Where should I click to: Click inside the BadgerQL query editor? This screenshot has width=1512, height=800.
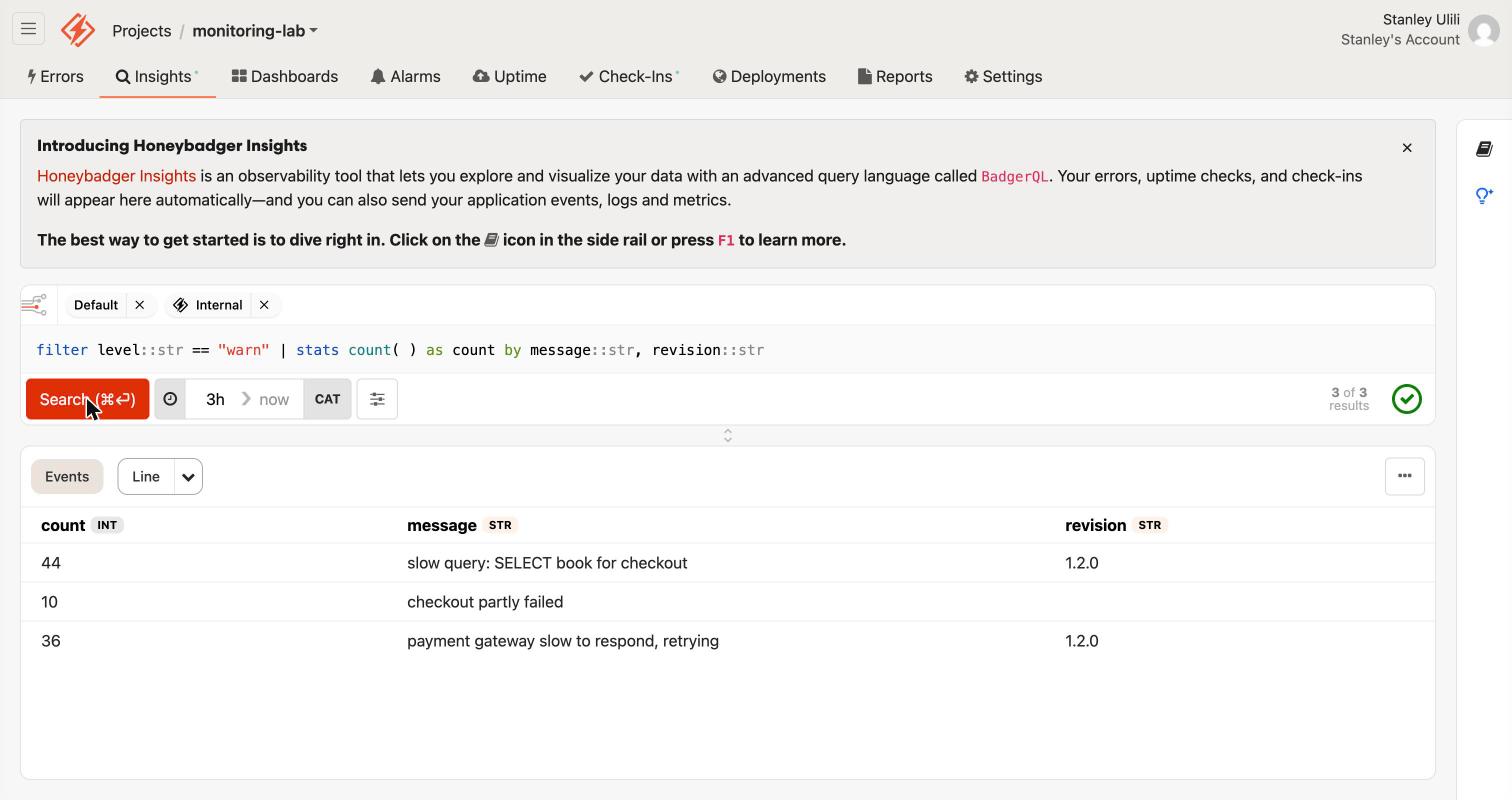tap(728, 350)
